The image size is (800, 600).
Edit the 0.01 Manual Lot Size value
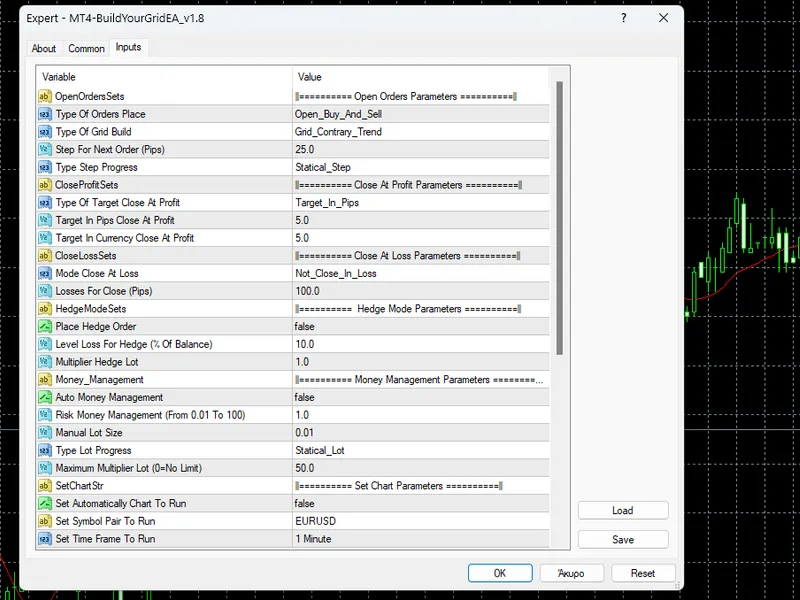[x=421, y=433]
